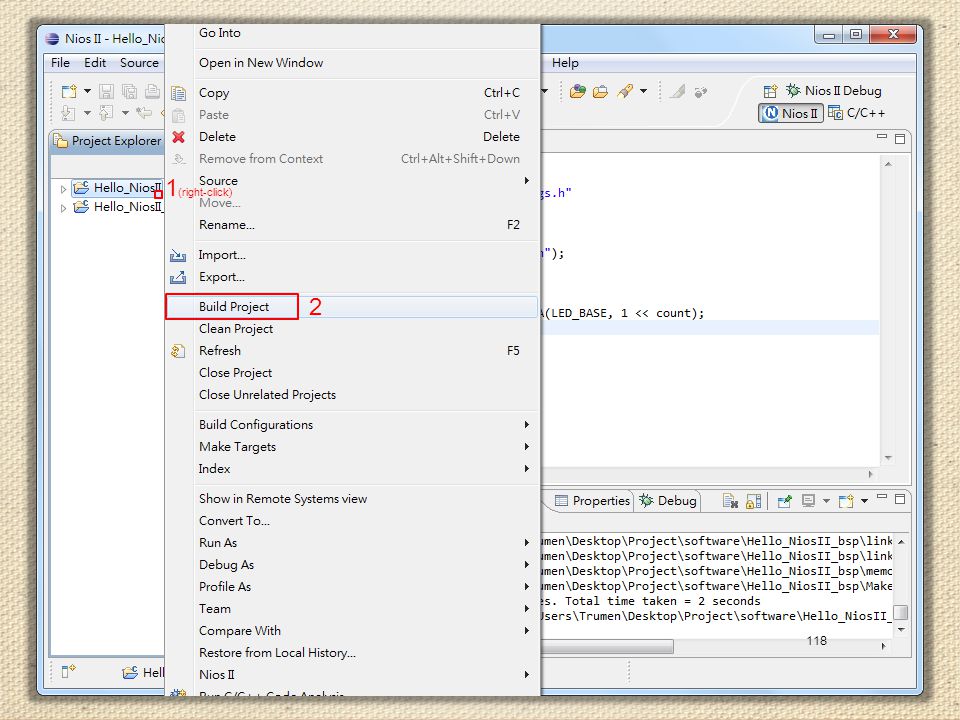Click the Open Type toolbar icon
This screenshot has height=720, width=960.
(x=577, y=91)
